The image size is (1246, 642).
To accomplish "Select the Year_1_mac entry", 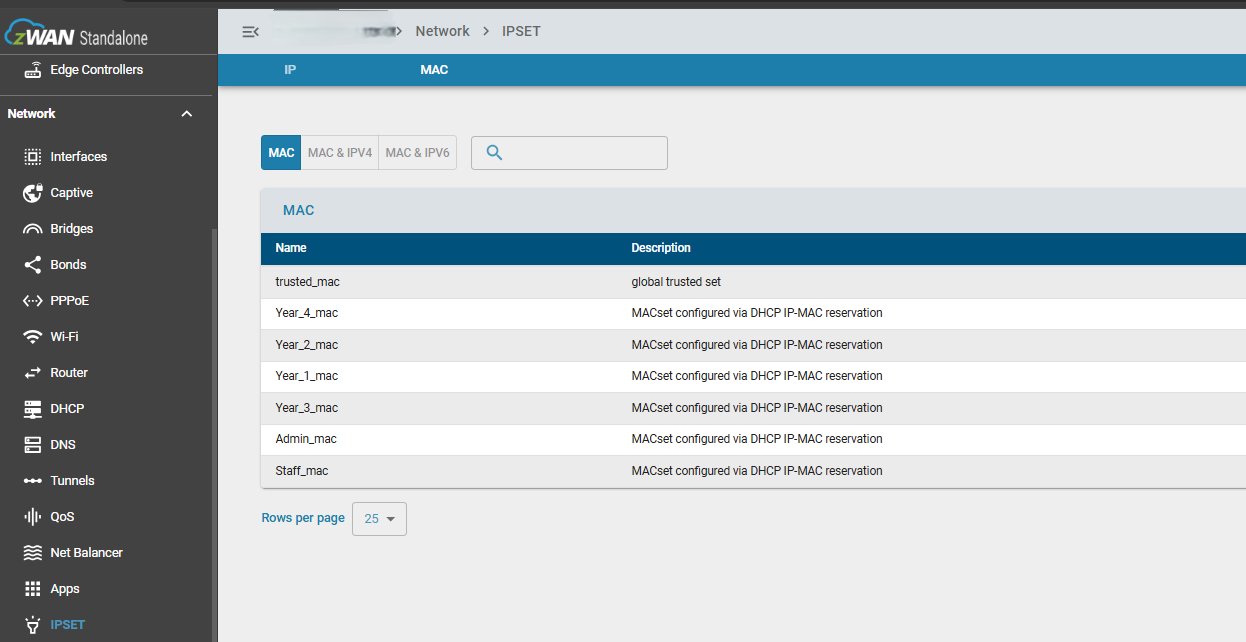I will 753,376.
